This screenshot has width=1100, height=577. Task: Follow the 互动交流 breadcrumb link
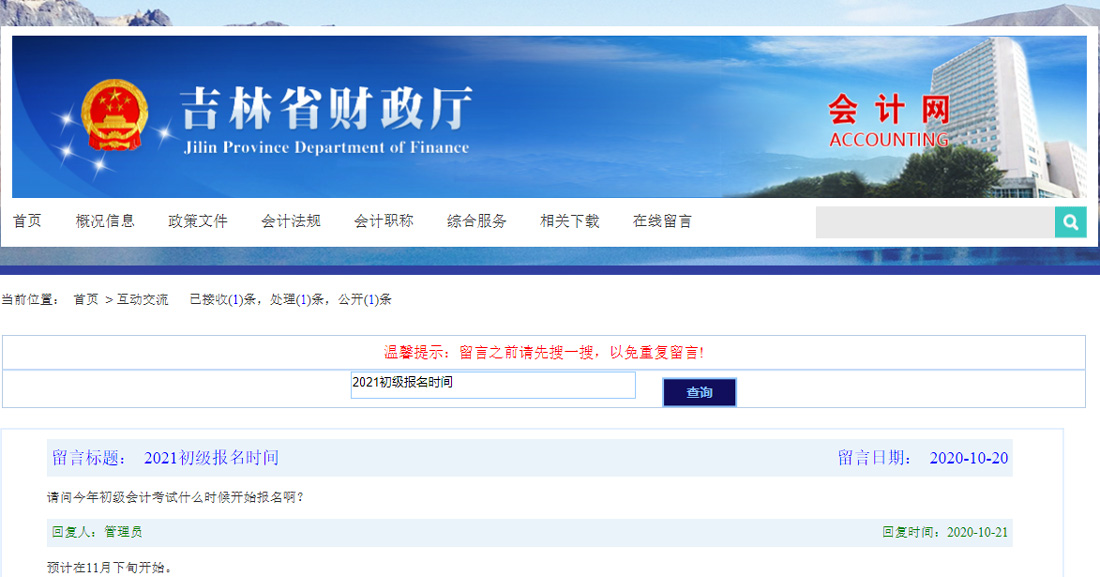click(x=142, y=300)
